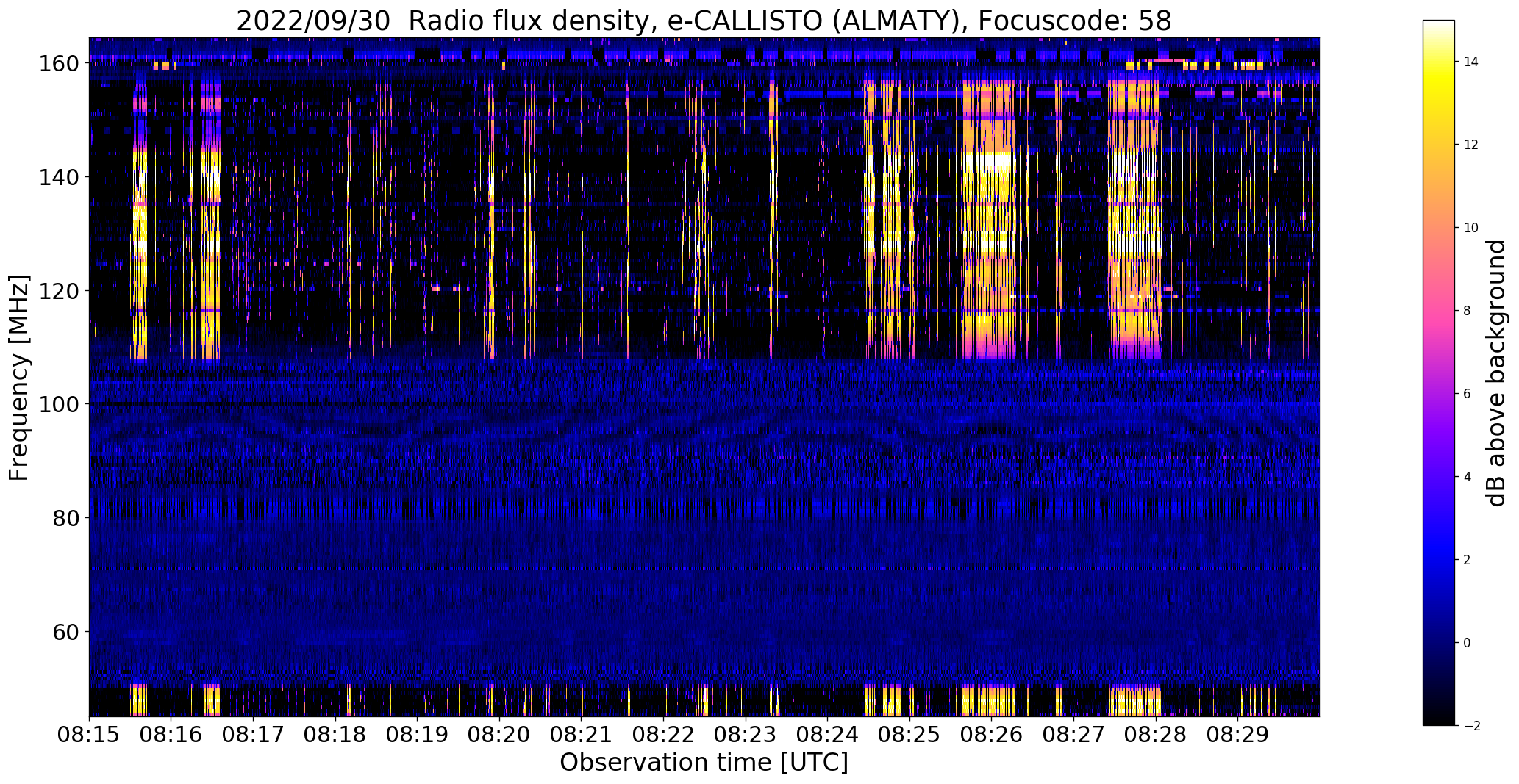Click the narrow burst between 08:15 and 08:16
This screenshot has height=784, width=1519.
click(140, 220)
